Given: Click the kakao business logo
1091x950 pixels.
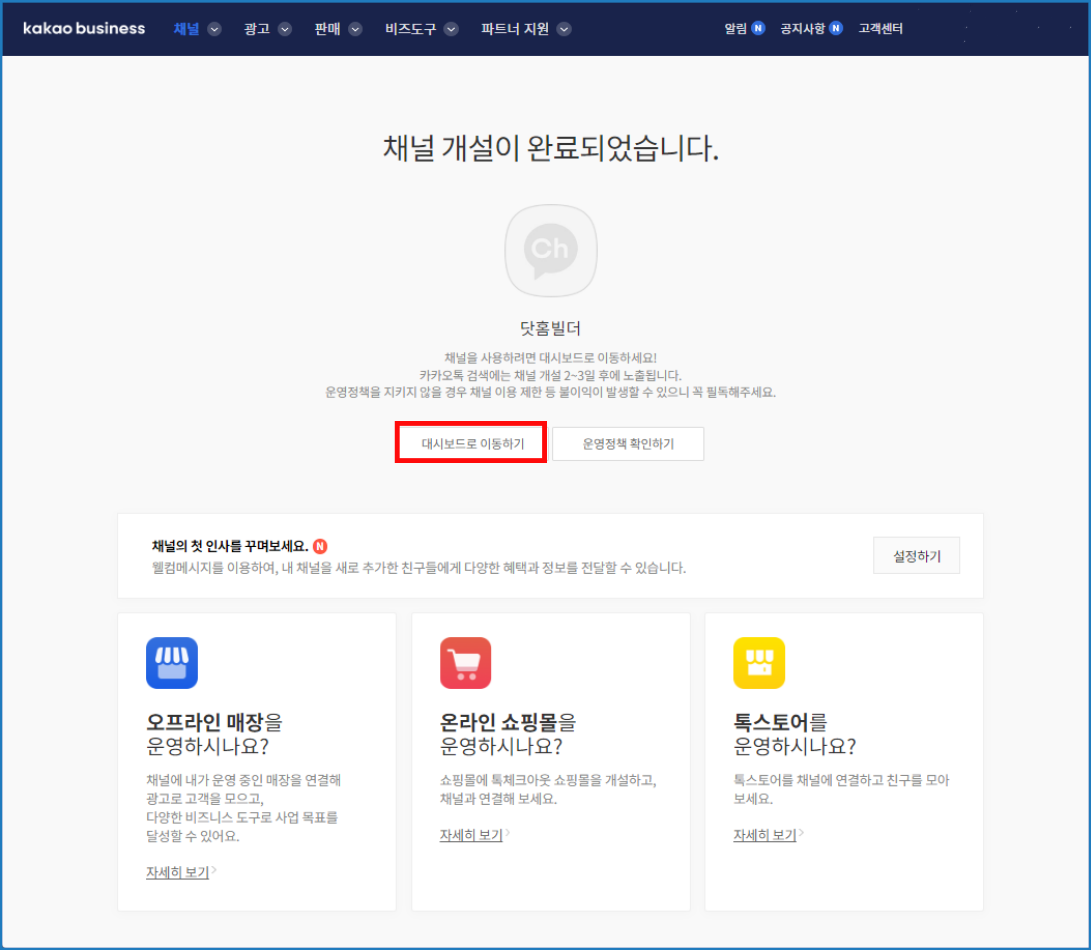Looking at the screenshot, I should point(84,28).
